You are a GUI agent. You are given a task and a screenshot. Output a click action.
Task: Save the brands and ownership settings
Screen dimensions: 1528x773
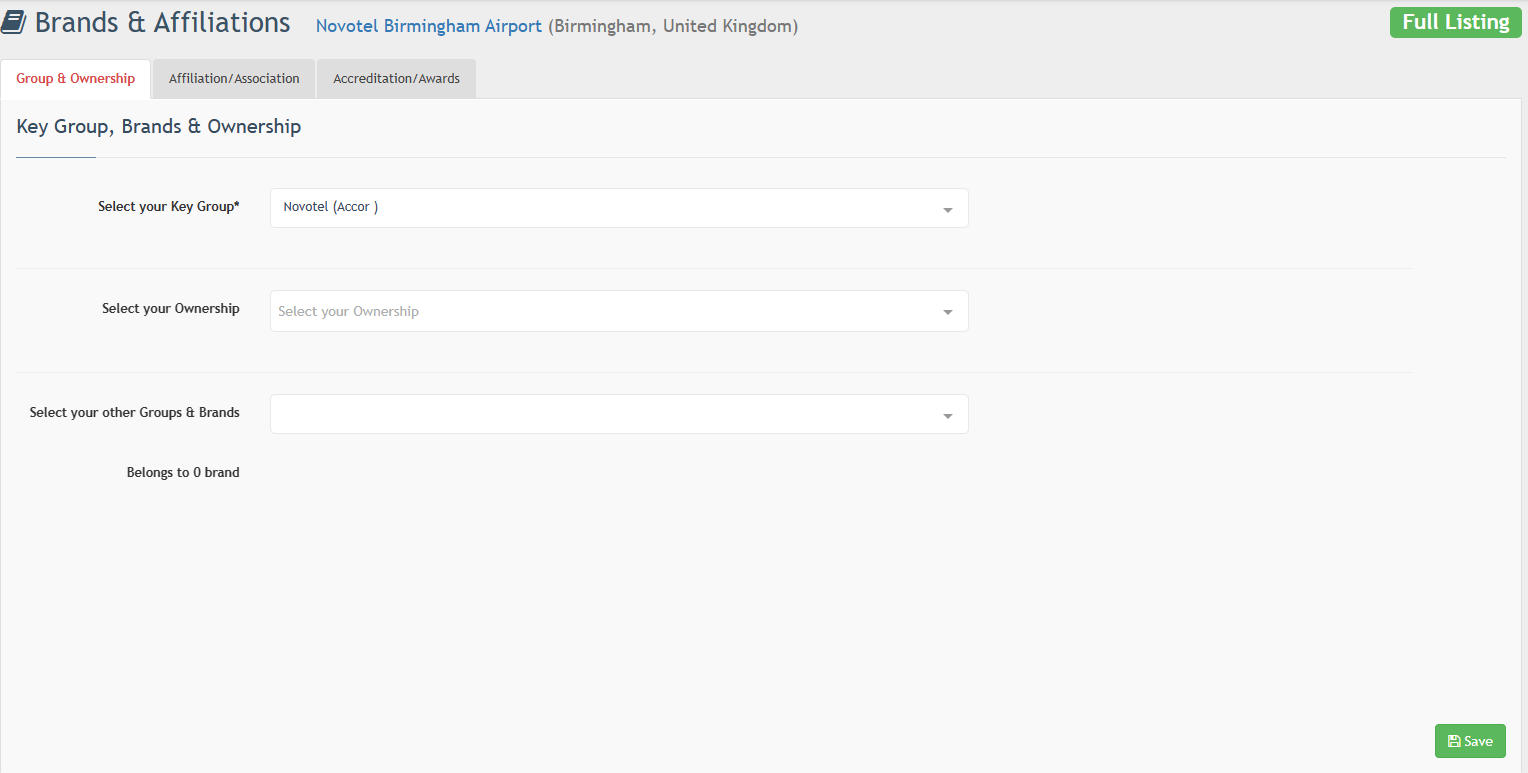point(1470,741)
